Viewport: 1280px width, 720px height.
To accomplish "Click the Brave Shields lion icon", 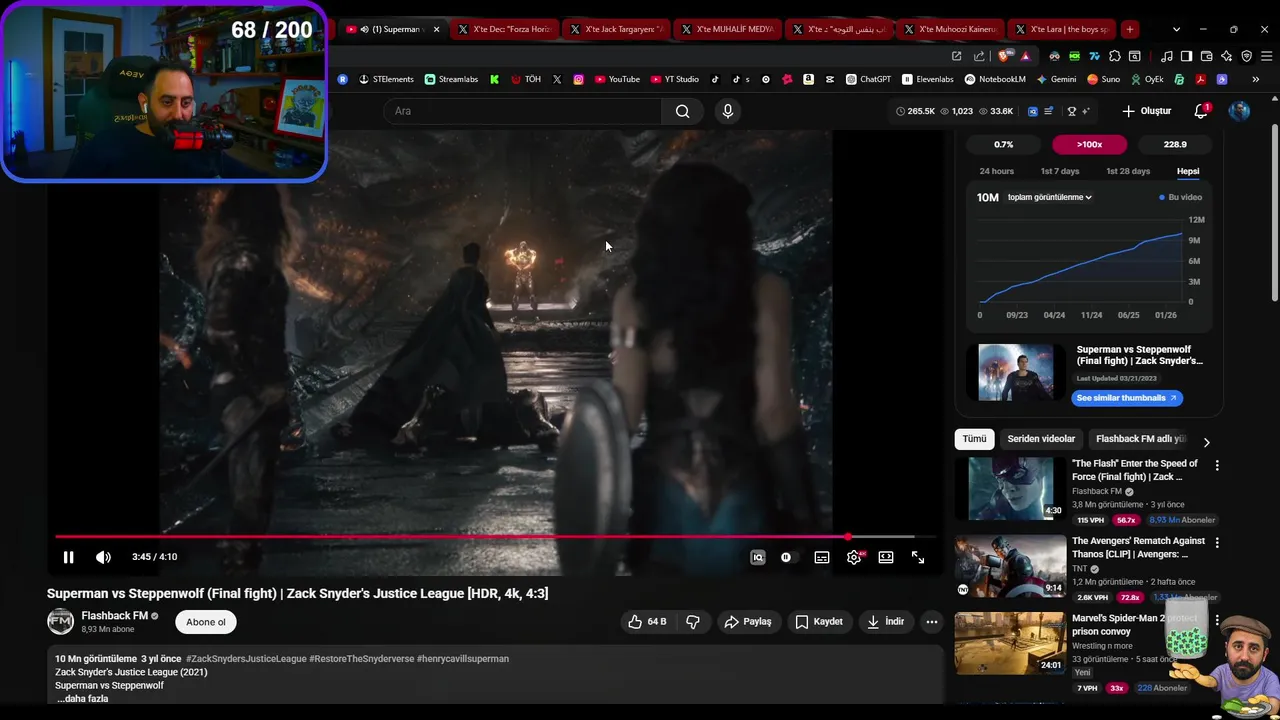I will [1007, 56].
